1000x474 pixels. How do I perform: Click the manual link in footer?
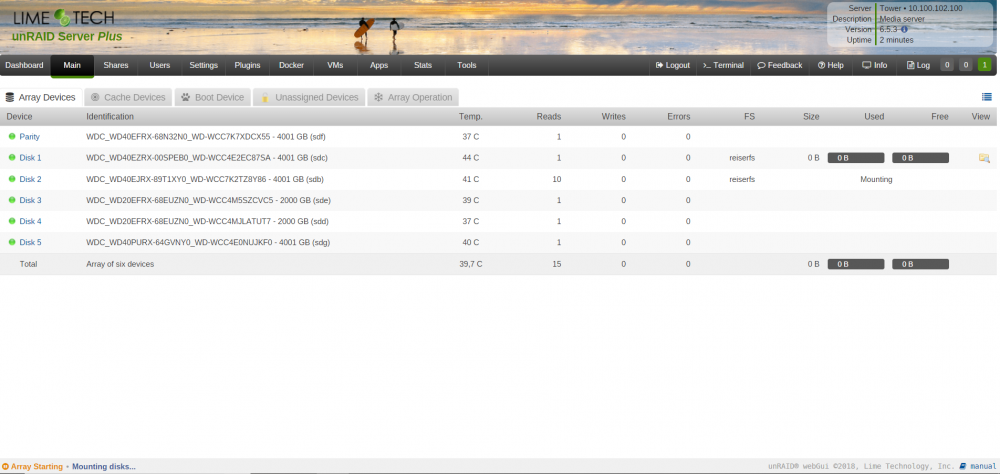point(983,466)
